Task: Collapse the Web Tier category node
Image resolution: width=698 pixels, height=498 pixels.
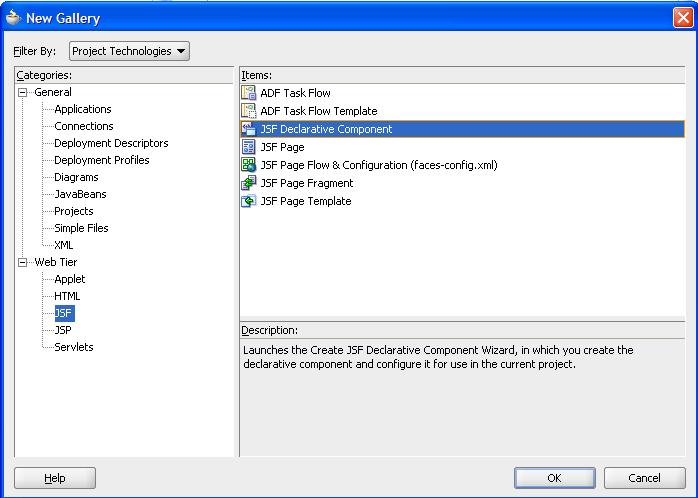Action: 23,262
